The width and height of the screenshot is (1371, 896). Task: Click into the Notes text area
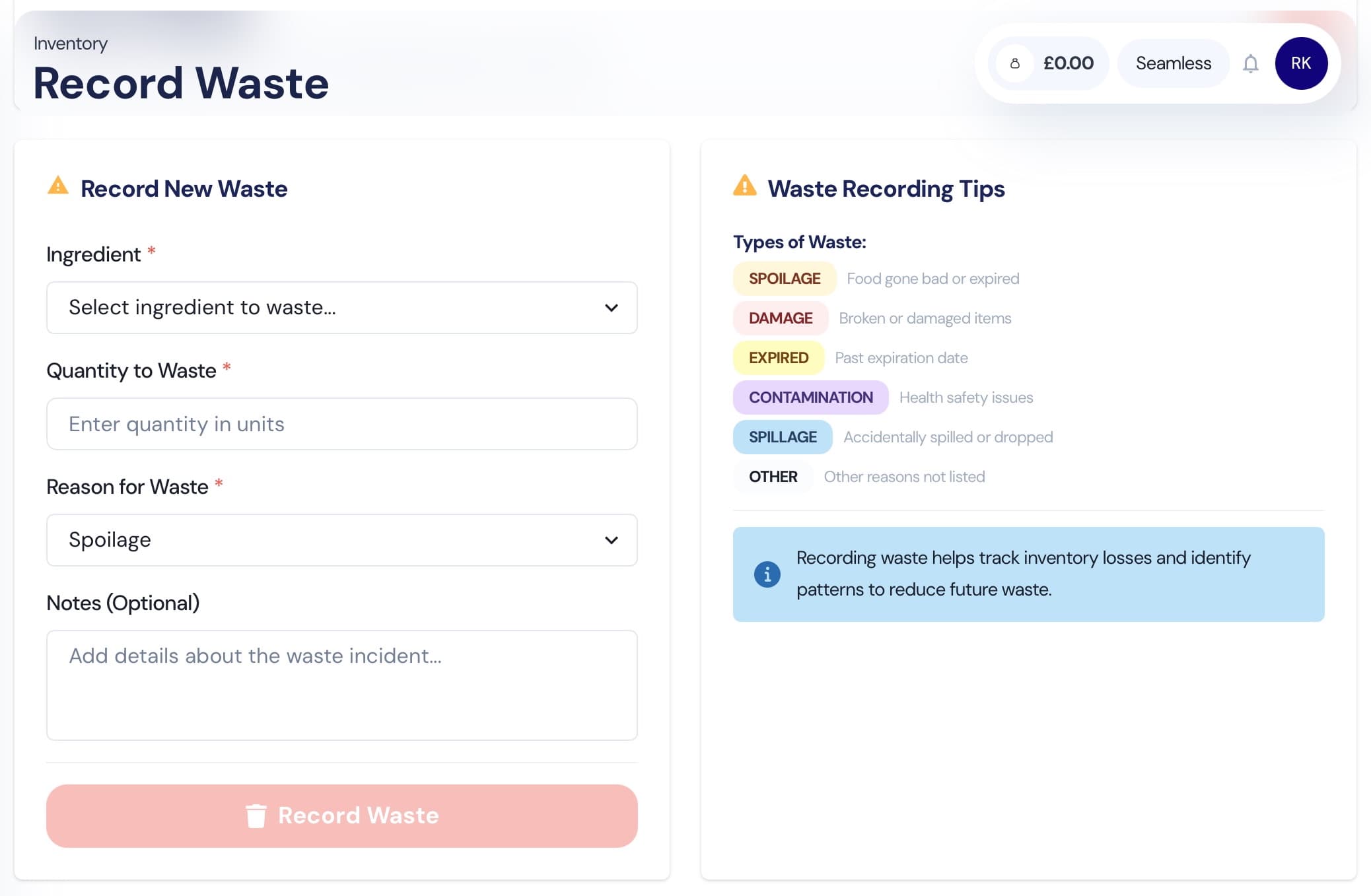341,685
